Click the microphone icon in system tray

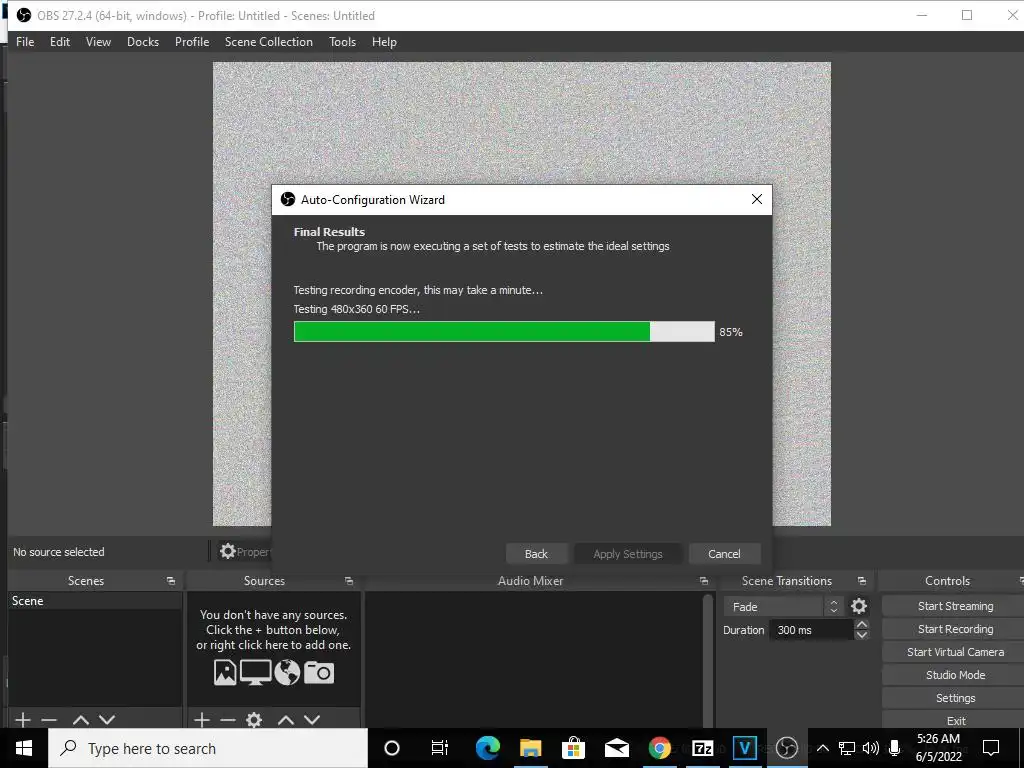click(895, 748)
